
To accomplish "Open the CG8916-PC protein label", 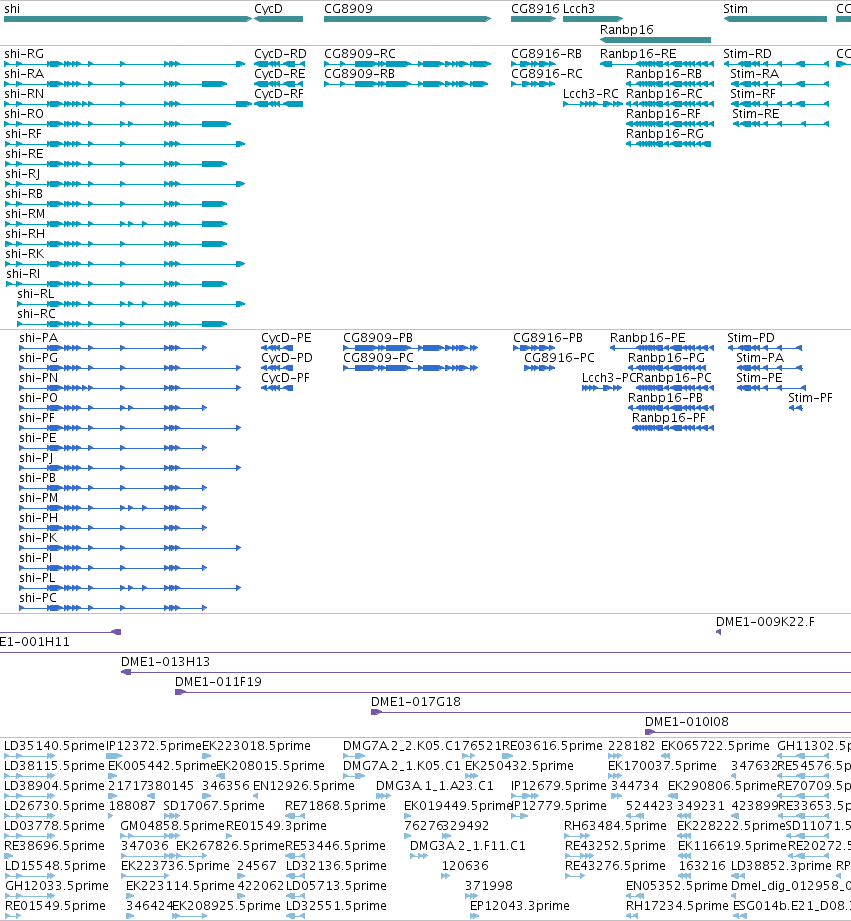I will (559, 358).
